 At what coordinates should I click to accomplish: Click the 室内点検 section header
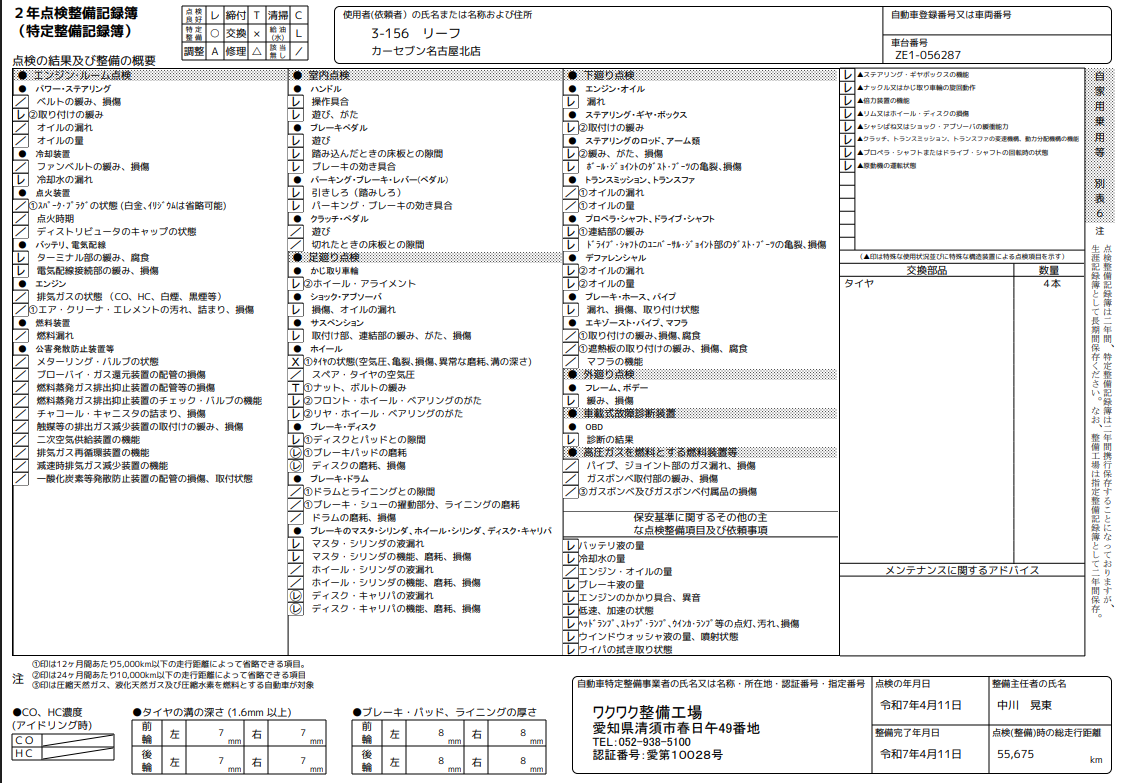425,75
